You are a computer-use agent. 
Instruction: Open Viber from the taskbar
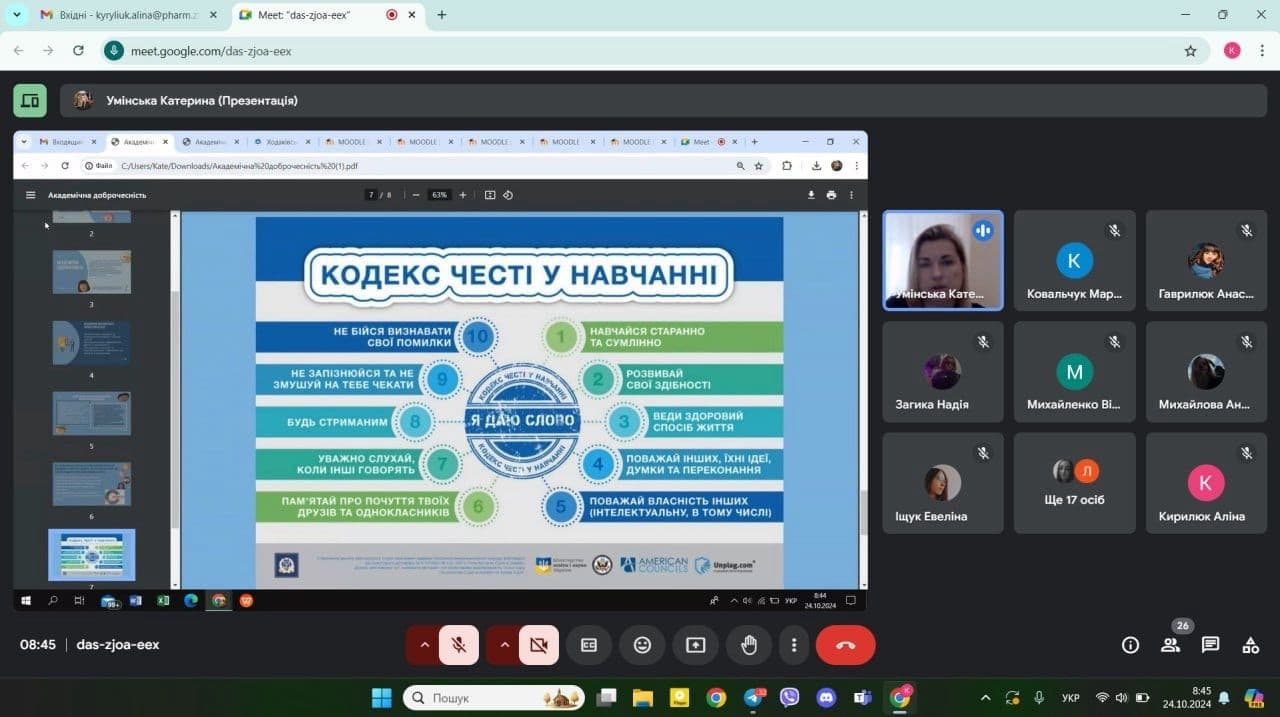(789, 697)
